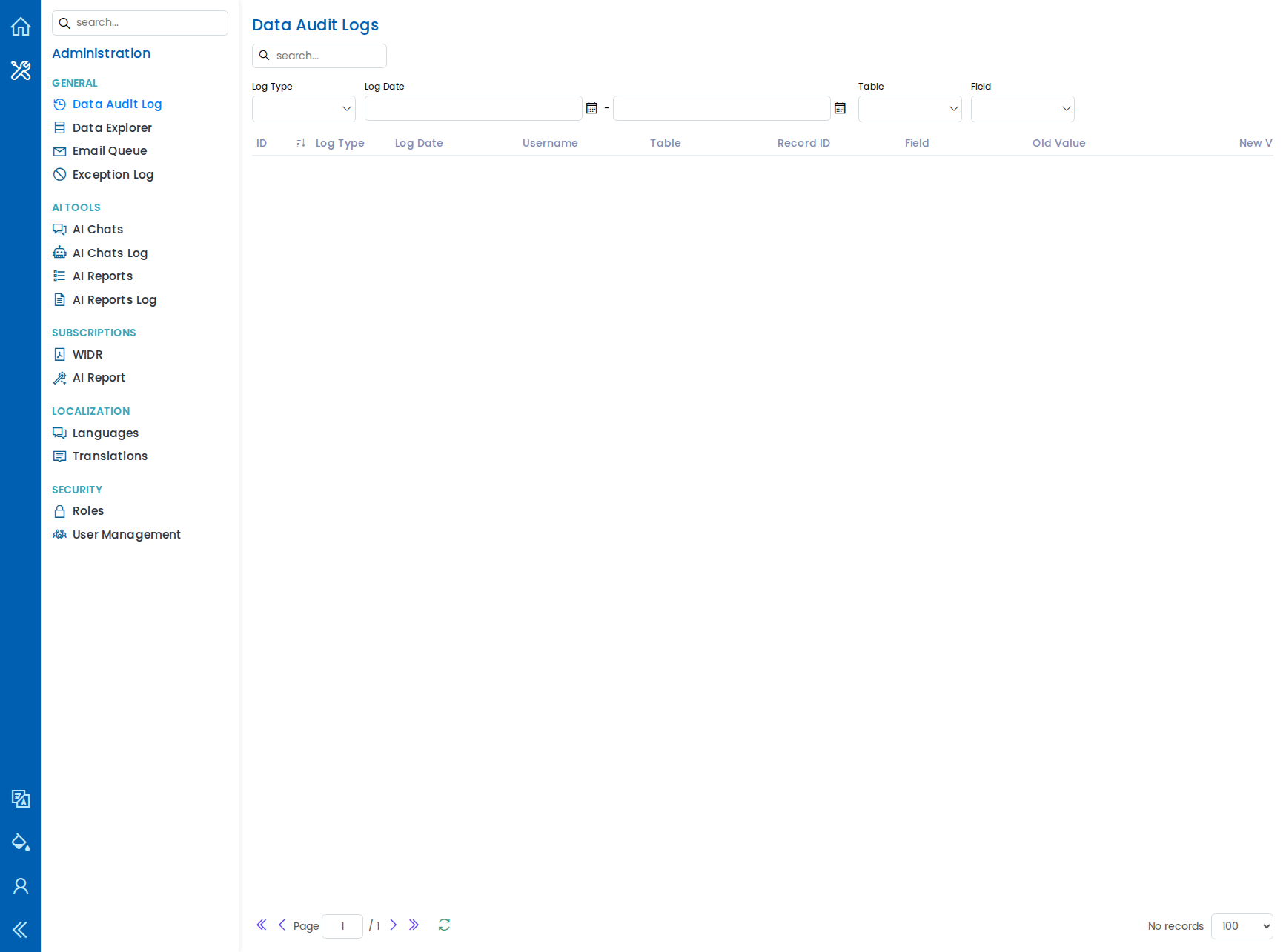Open Roles page

coord(88,511)
